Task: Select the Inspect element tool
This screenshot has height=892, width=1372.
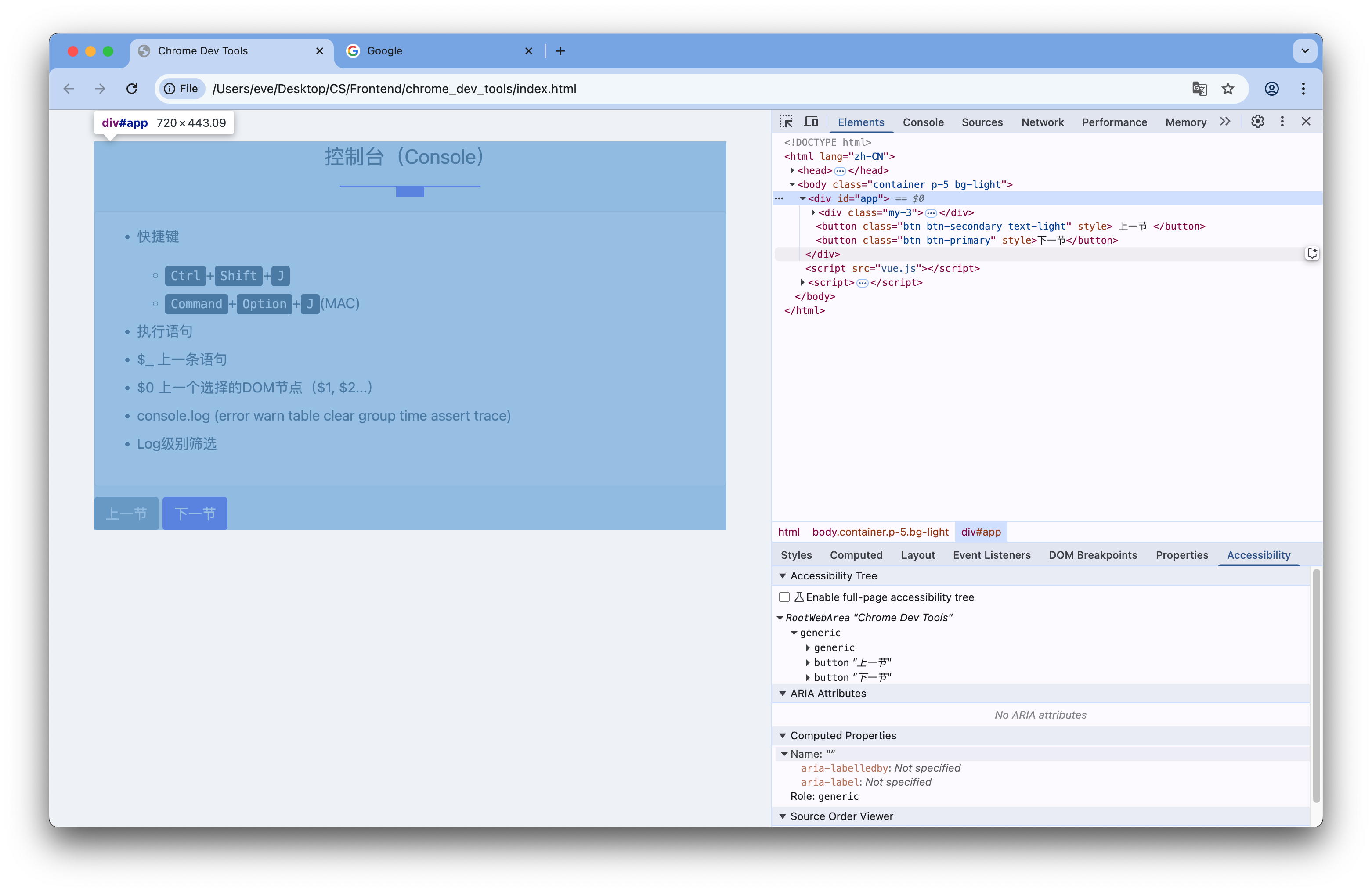Action: [786, 122]
